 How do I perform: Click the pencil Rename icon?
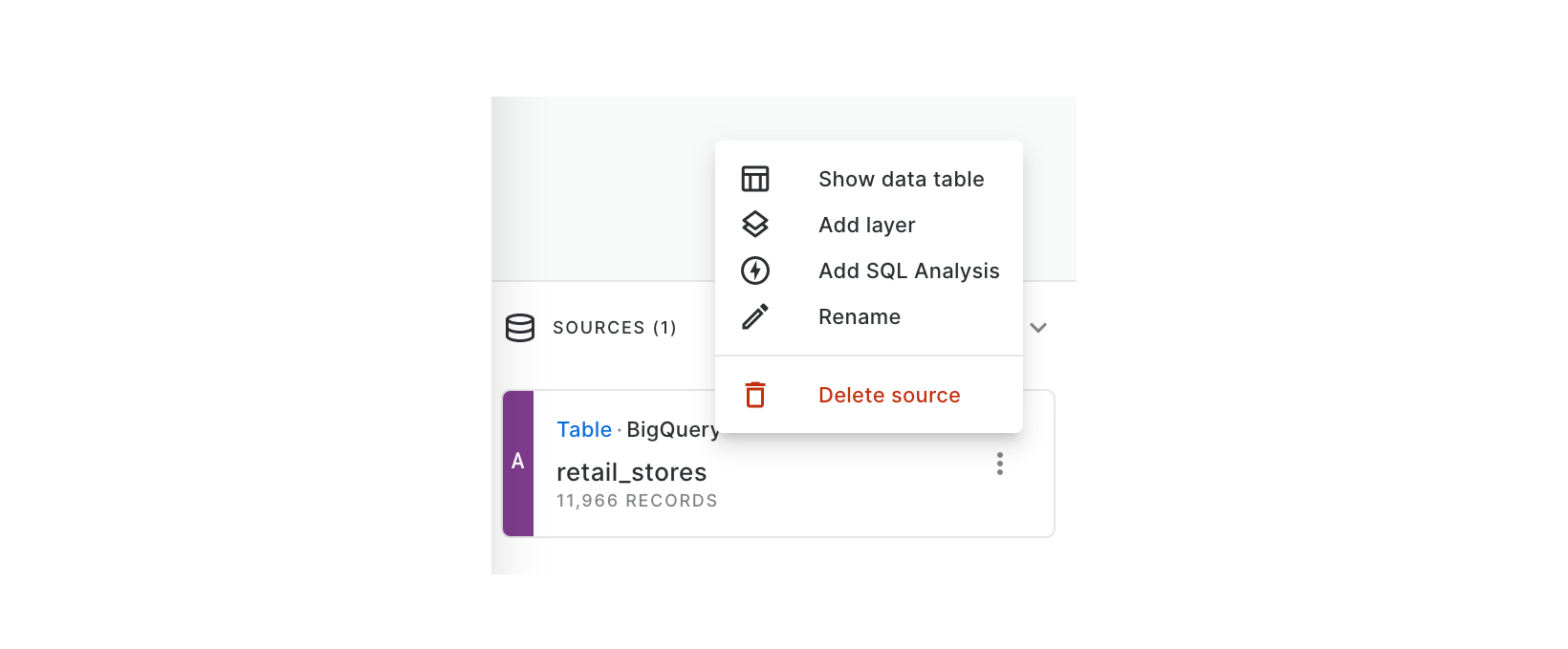click(755, 316)
